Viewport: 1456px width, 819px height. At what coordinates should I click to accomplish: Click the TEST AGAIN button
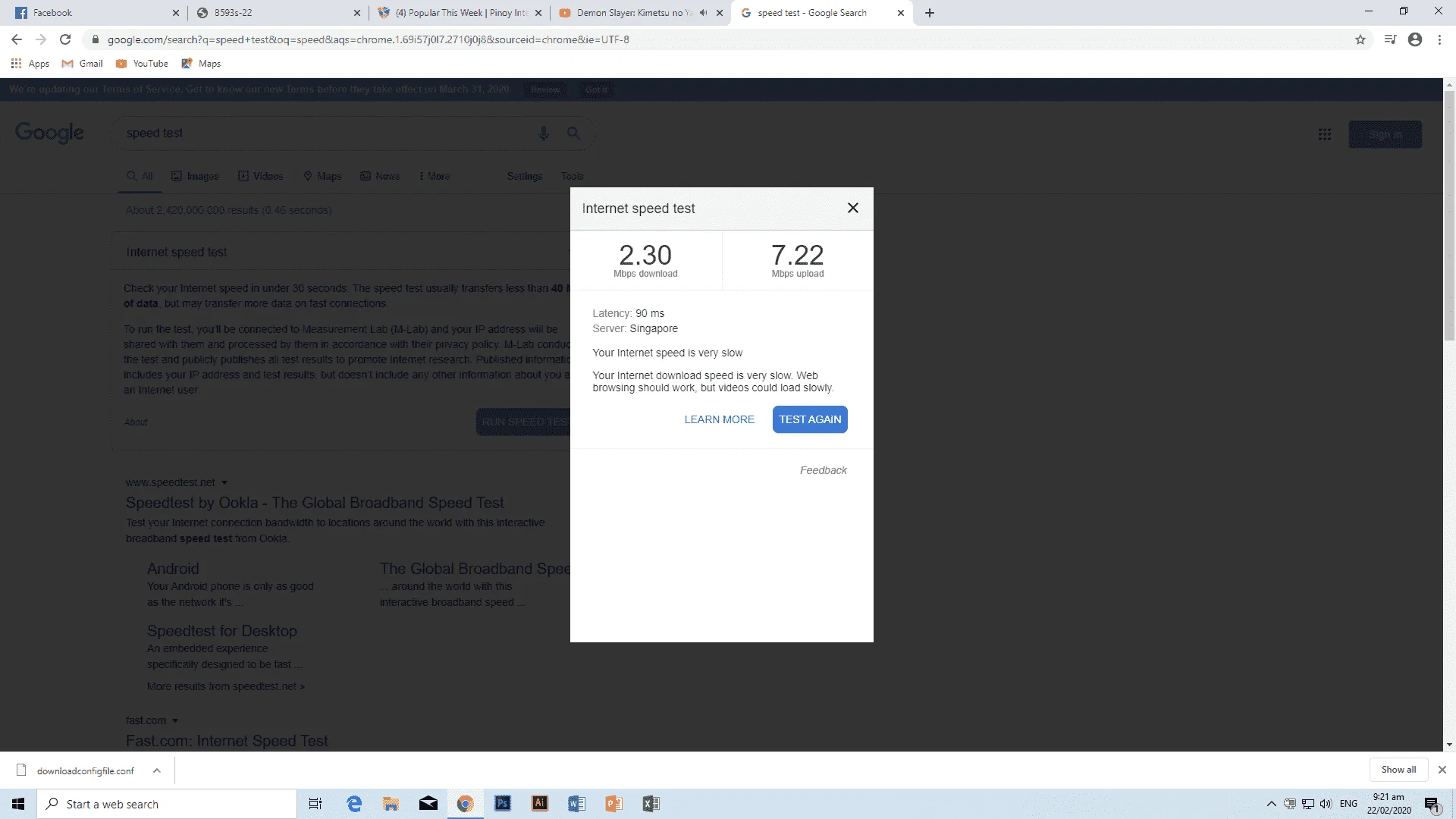[810, 419]
